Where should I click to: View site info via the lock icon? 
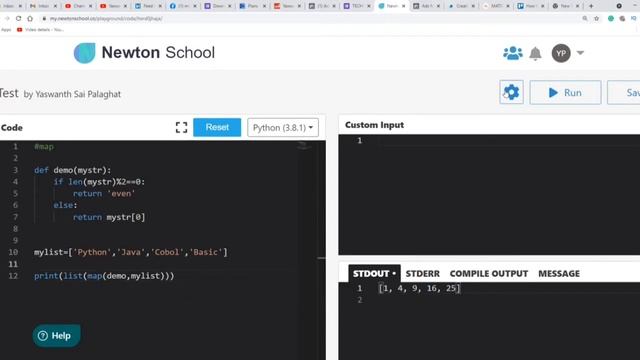click(44, 19)
